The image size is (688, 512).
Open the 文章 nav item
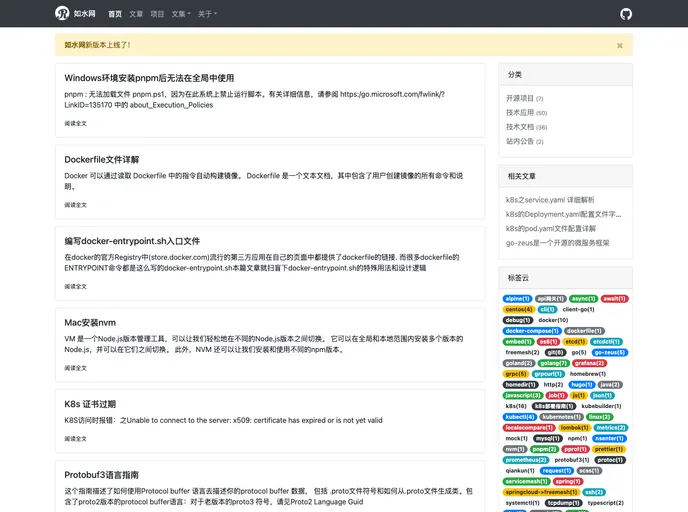(x=136, y=14)
